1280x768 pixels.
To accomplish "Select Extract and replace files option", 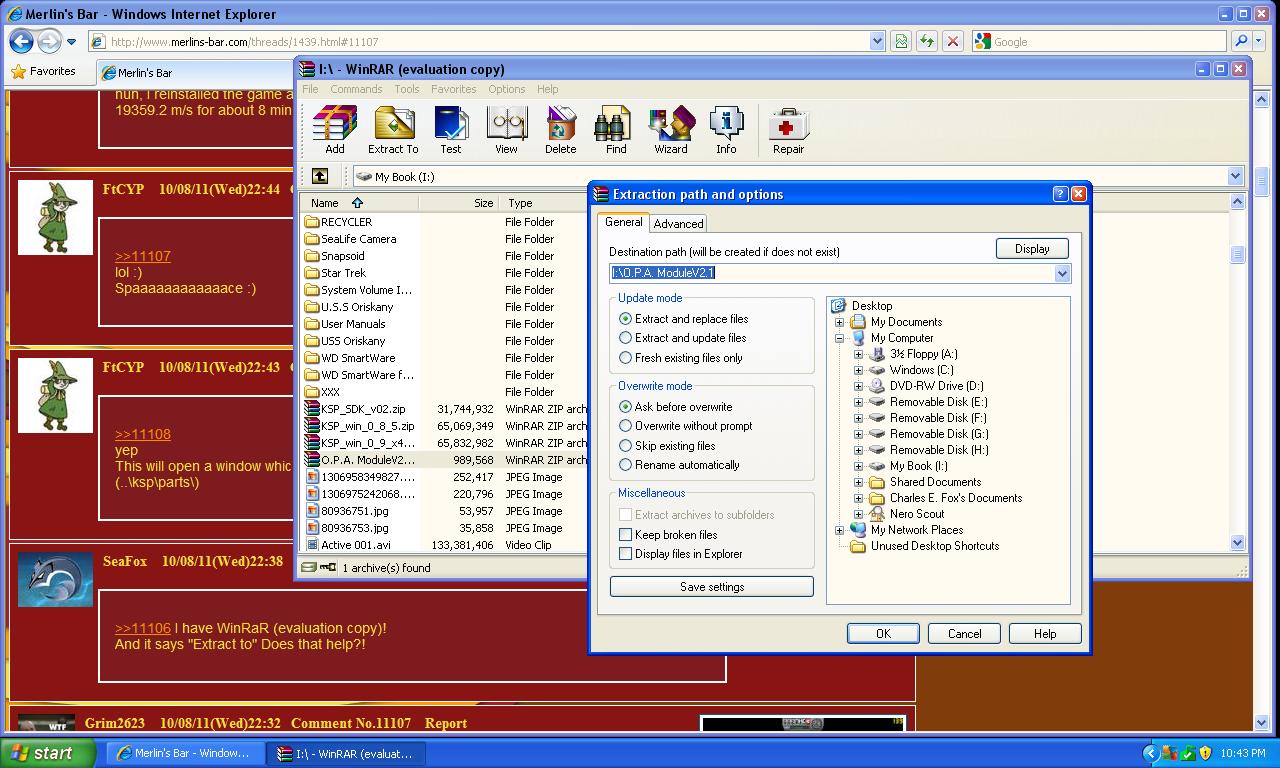I will (684, 319).
